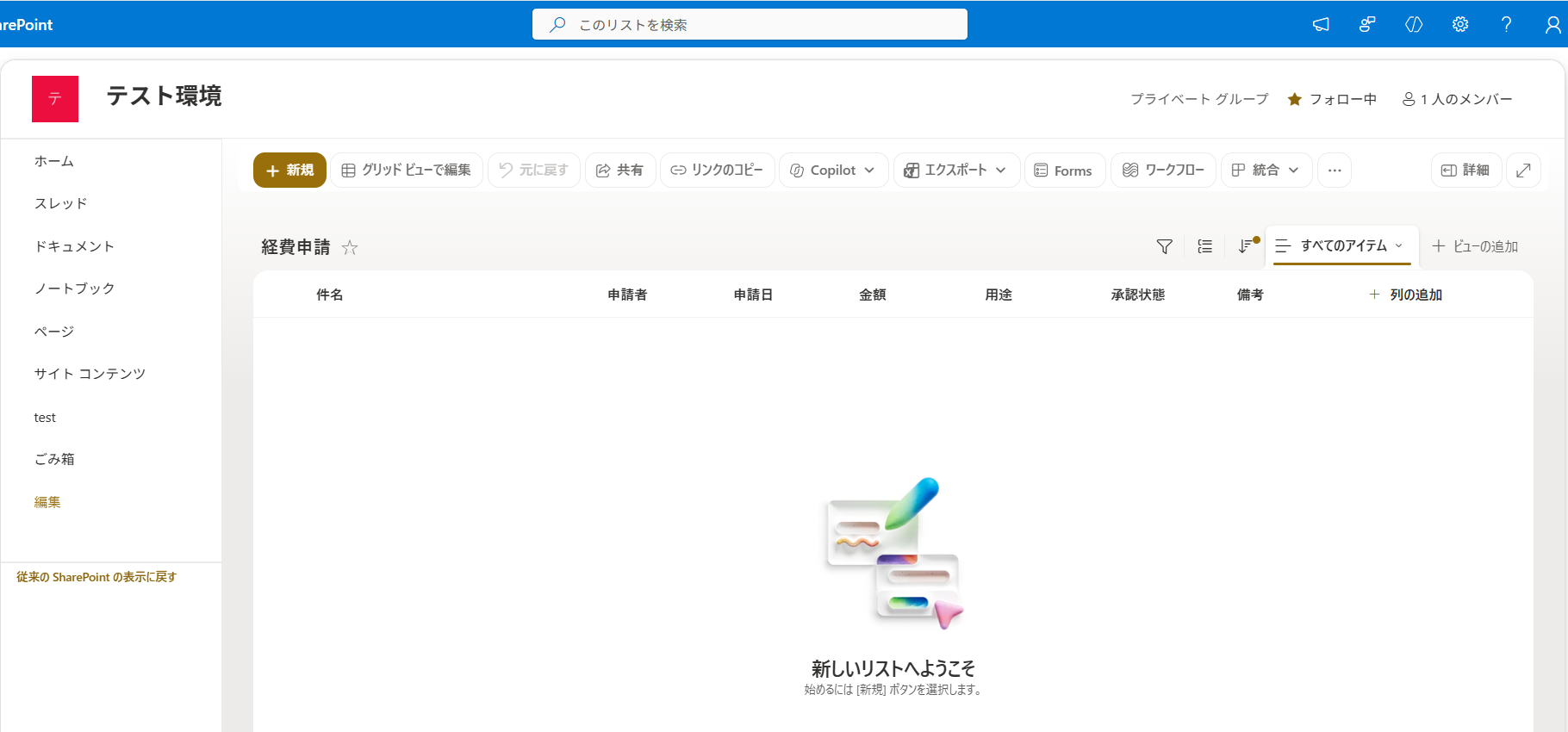This screenshot has width=1568, height=732.
Task: Expand the 統合 dropdown
Action: tap(1266, 170)
